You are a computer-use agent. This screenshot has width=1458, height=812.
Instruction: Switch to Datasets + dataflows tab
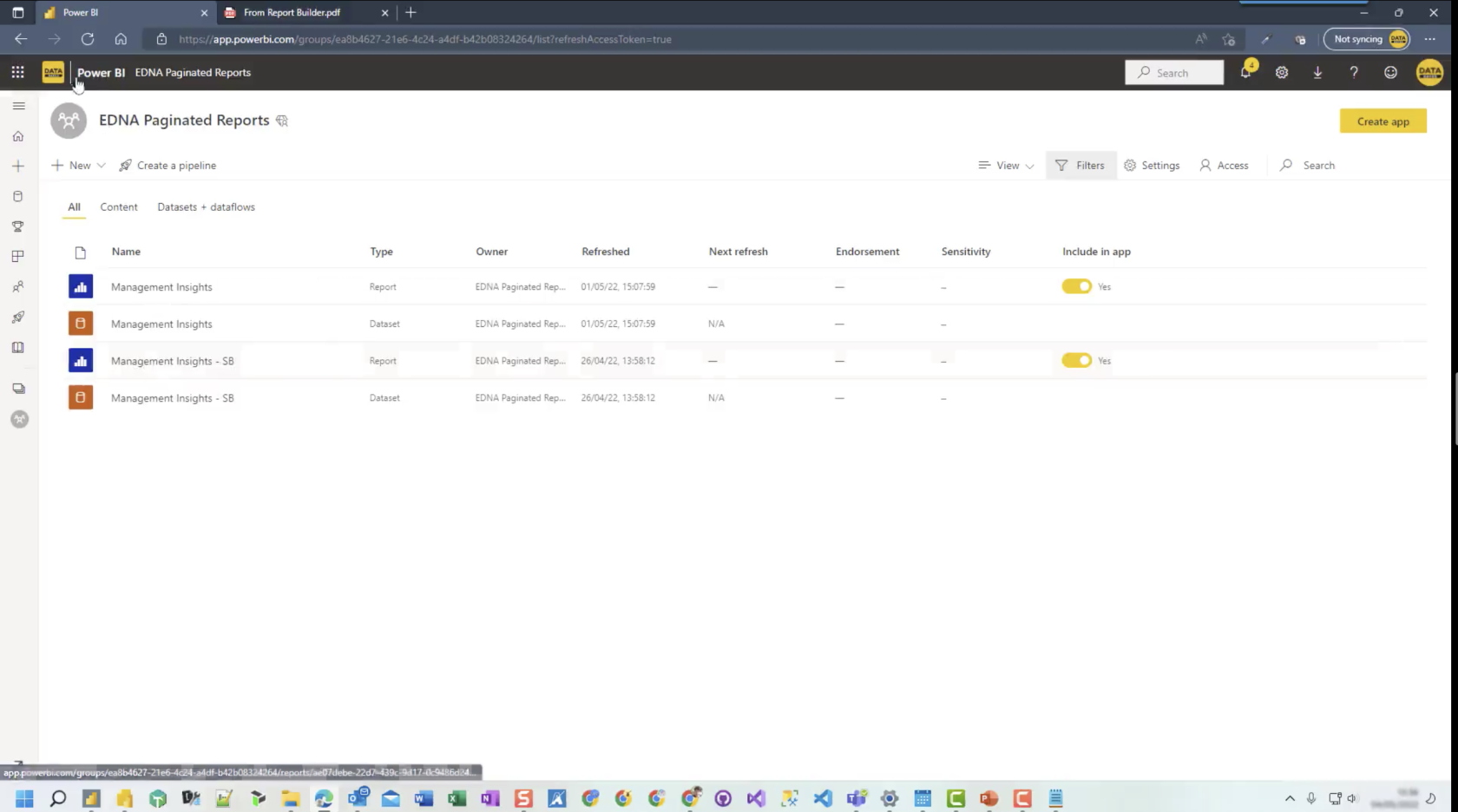pyautogui.click(x=207, y=207)
